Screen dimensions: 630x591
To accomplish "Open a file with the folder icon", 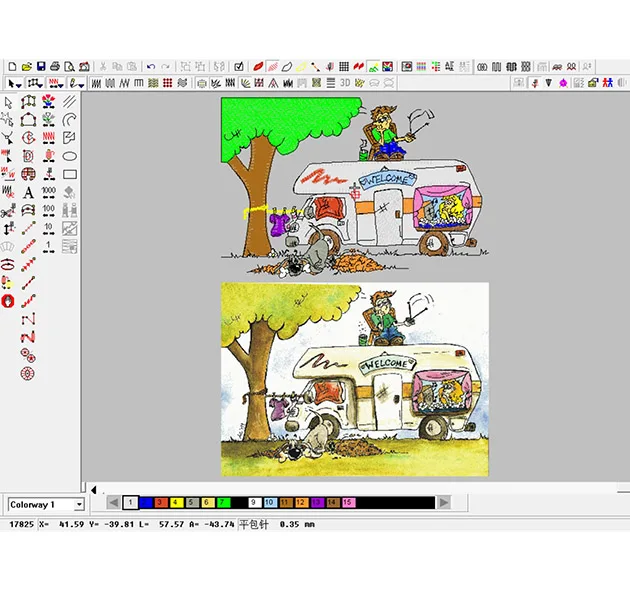I will (x=26, y=66).
